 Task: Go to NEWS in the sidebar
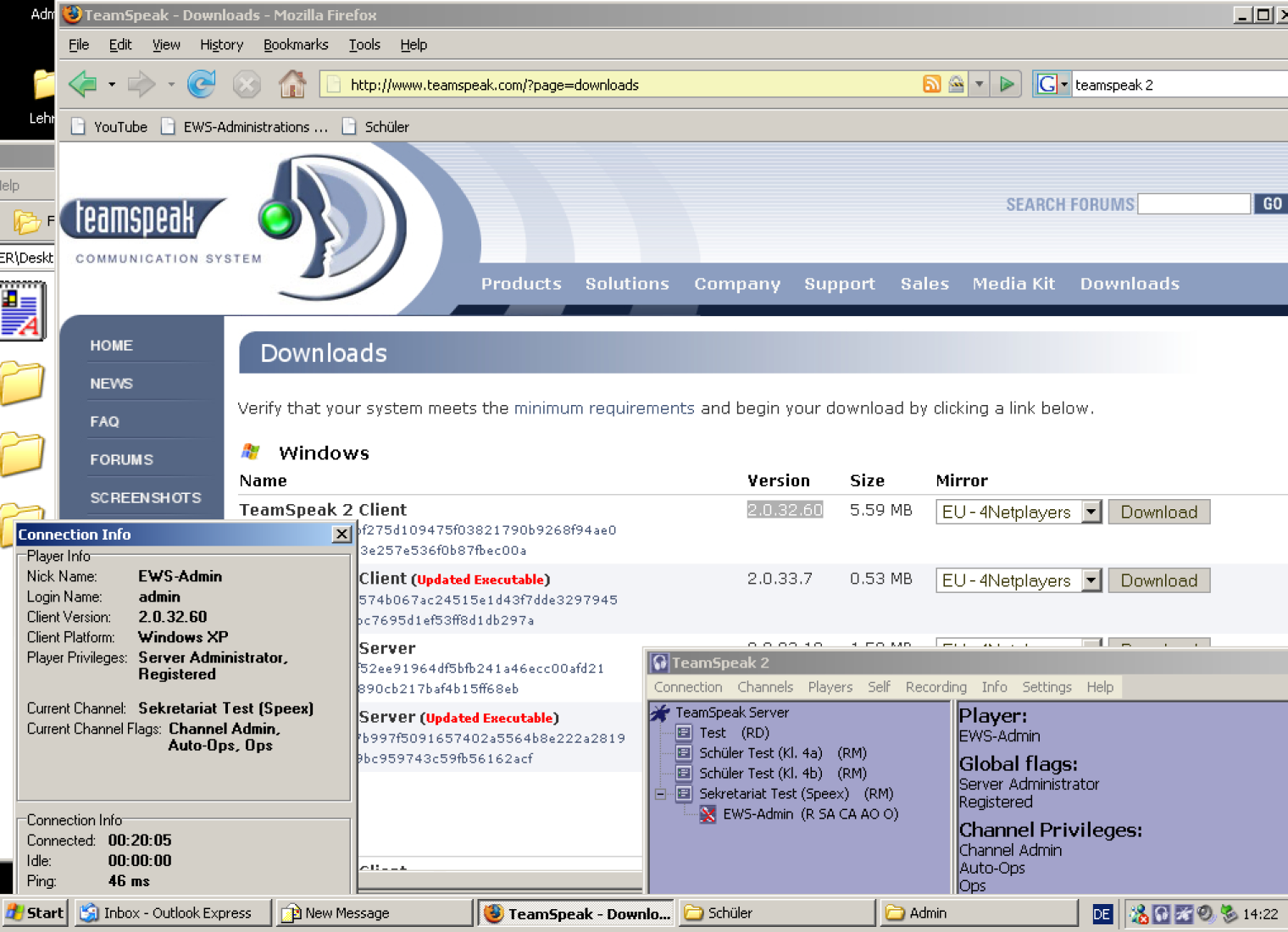(111, 384)
